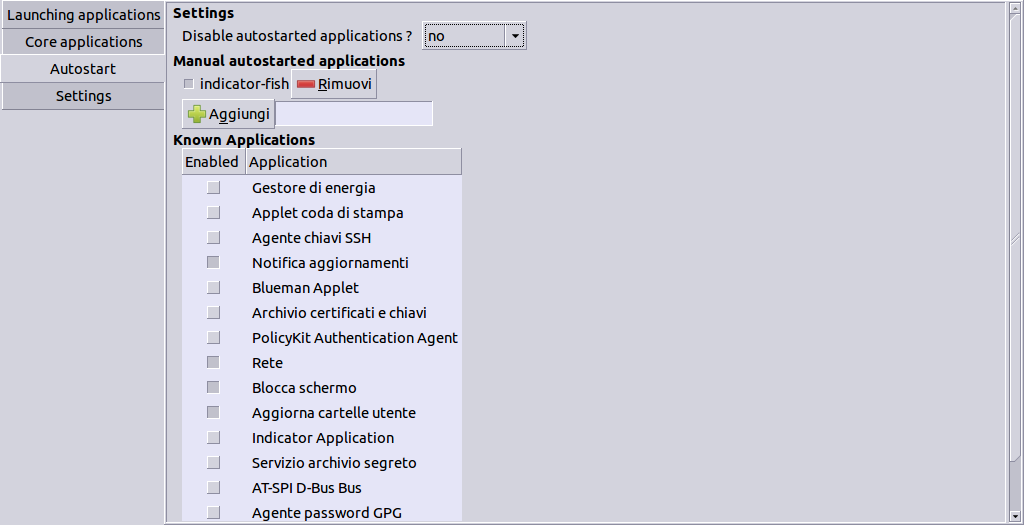The width and height of the screenshot is (1024, 525).
Task: Click the dropdown arrow beside 'no'
Action: (515, 36)
